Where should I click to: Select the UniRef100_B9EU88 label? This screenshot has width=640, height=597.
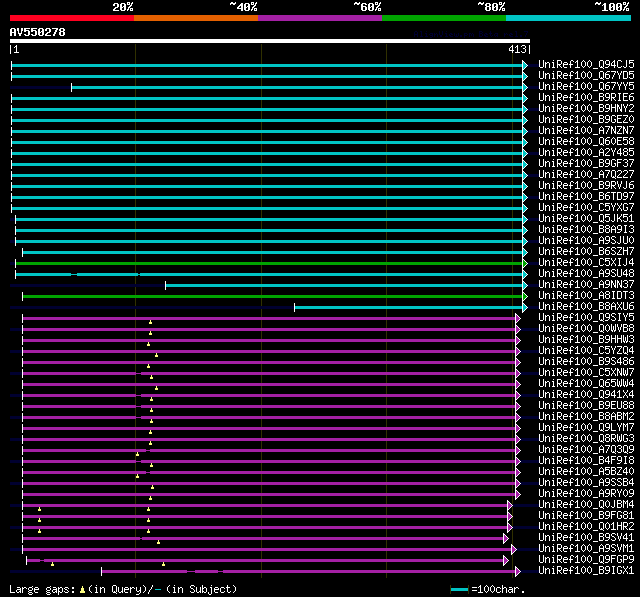click(x=586, y=406)
